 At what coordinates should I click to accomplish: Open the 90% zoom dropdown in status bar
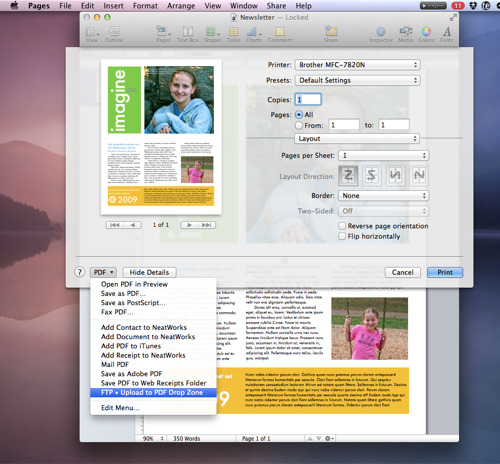[x=152, y=438]
